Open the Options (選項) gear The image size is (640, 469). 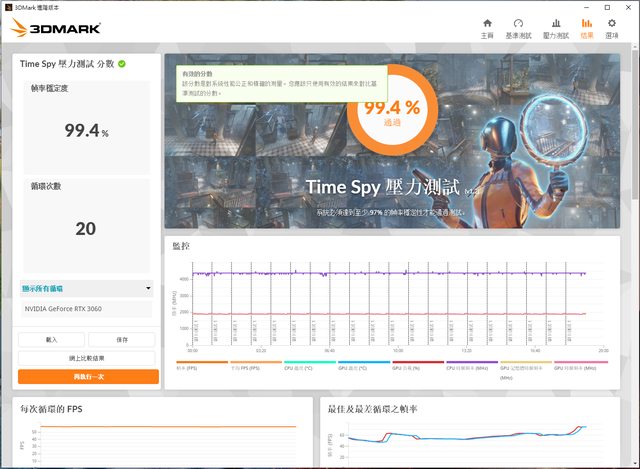[611, 28]
